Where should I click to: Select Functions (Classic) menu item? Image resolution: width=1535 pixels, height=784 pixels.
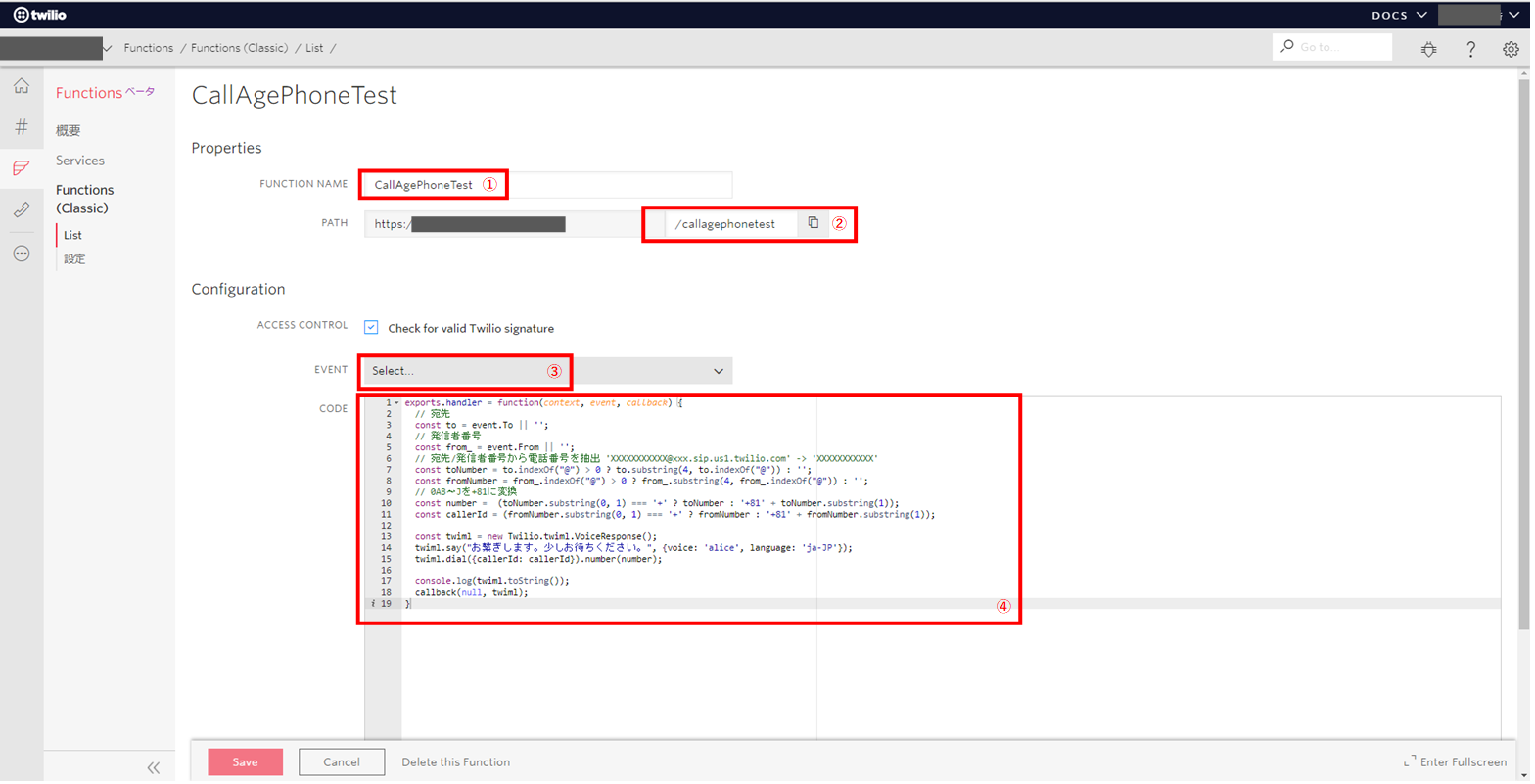pyautogui.click(x=84, y=199)
